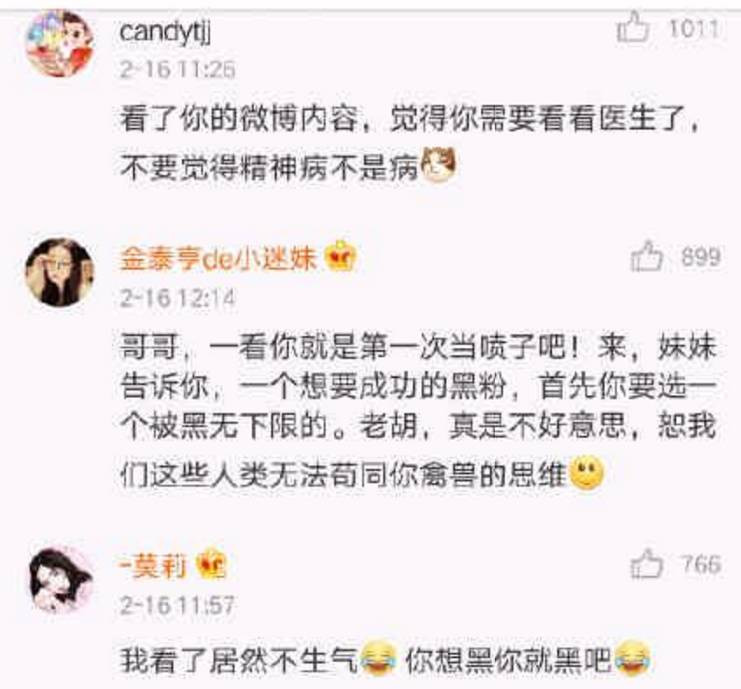Click the smiley emoji ending second comment

pyautogui.click(x=586, y=473)
